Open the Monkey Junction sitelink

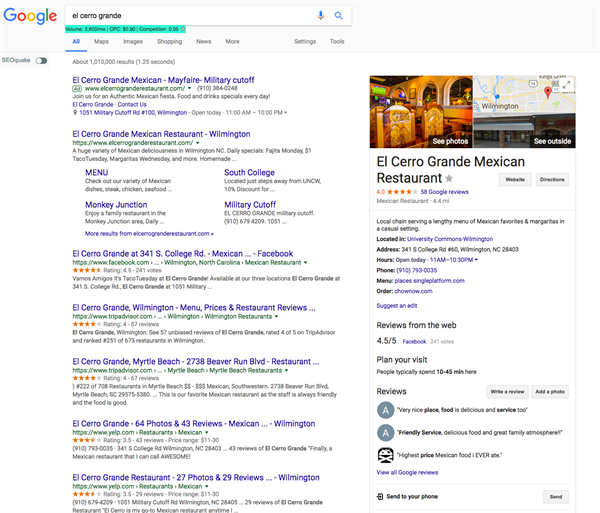click(x=116, y=205)
